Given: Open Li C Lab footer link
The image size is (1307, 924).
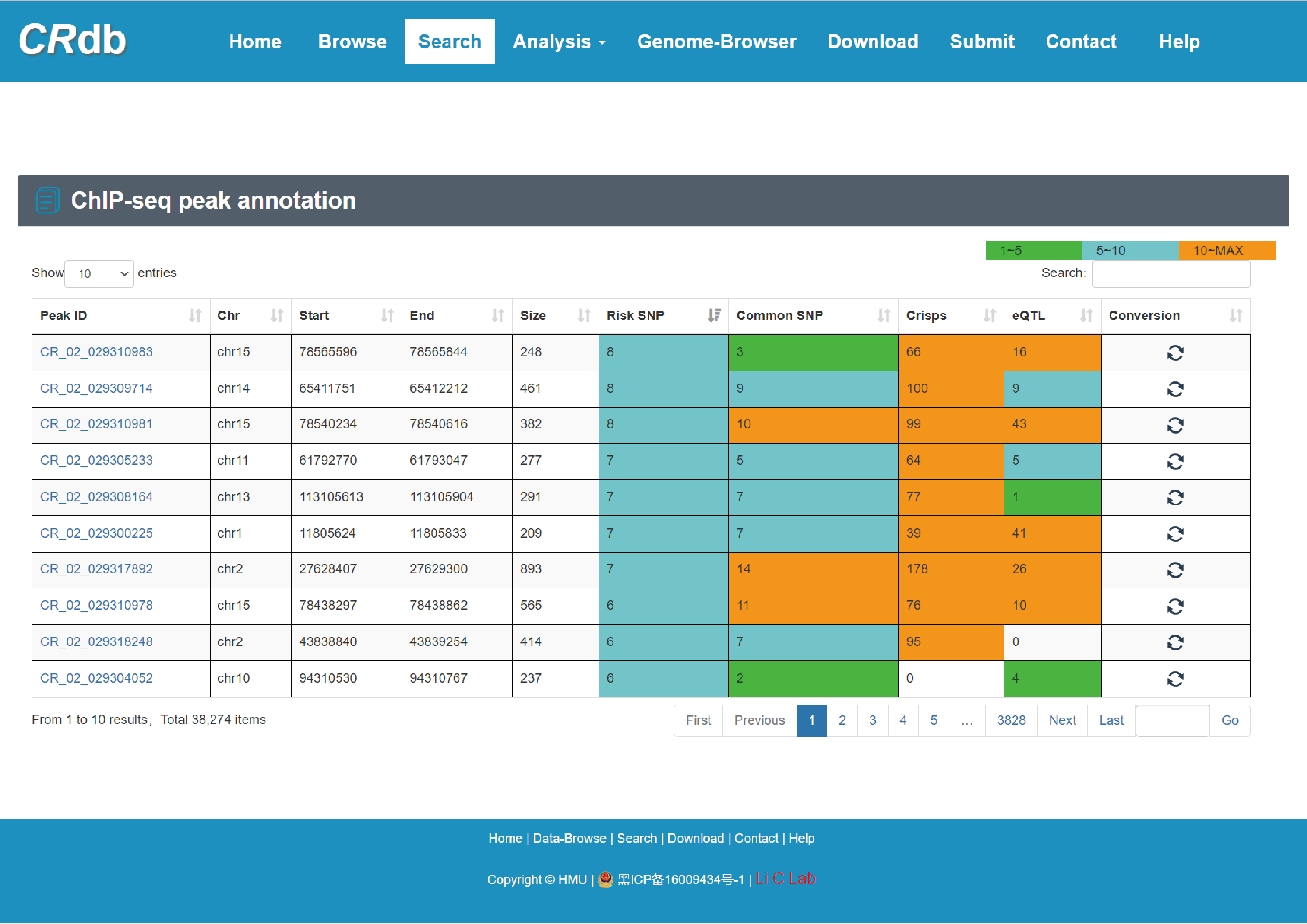Looking at the screenshot, I should tap(785, 879).
